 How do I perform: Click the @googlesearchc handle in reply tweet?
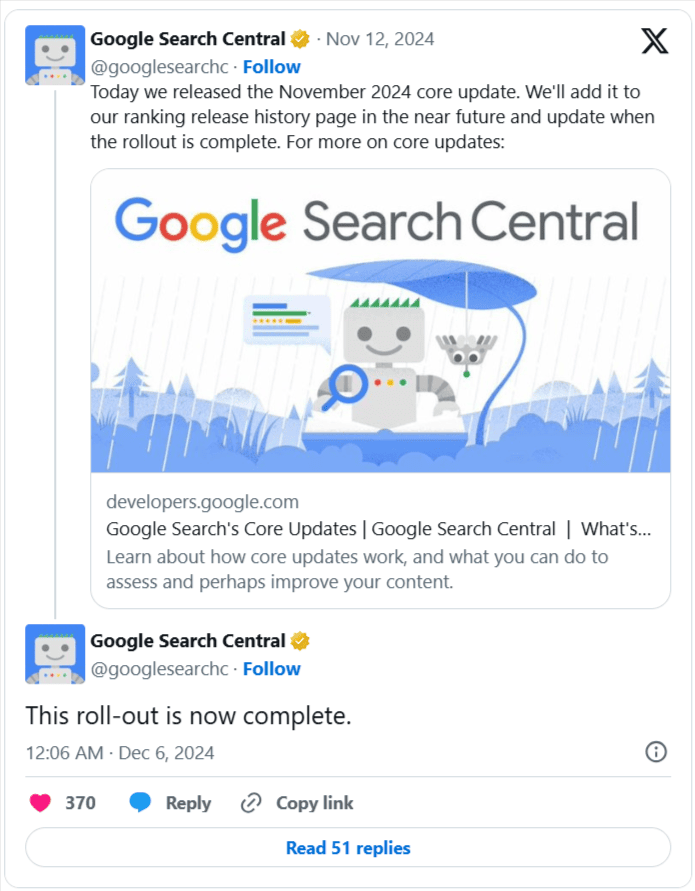click(159, 668)
